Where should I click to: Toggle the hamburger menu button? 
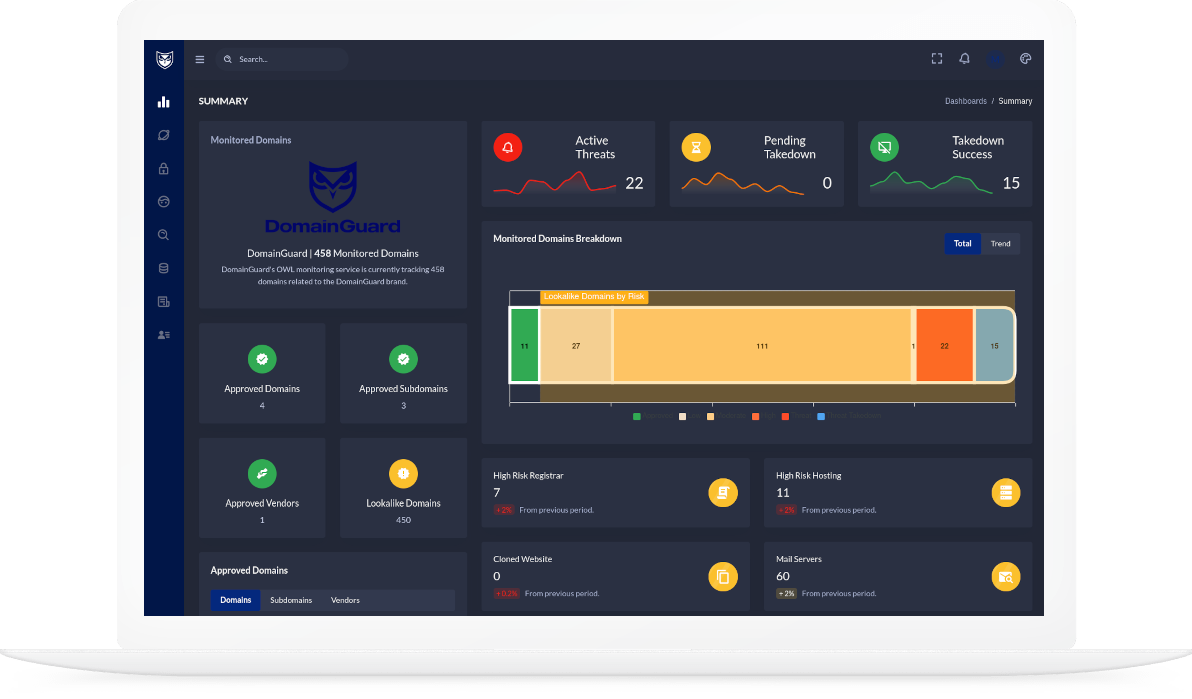[x=200, y=59]
